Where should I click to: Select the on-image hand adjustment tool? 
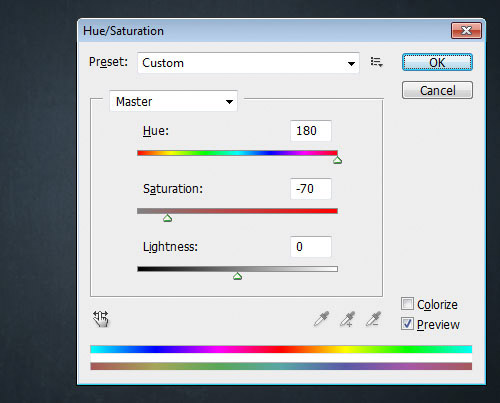click(101, 319)
